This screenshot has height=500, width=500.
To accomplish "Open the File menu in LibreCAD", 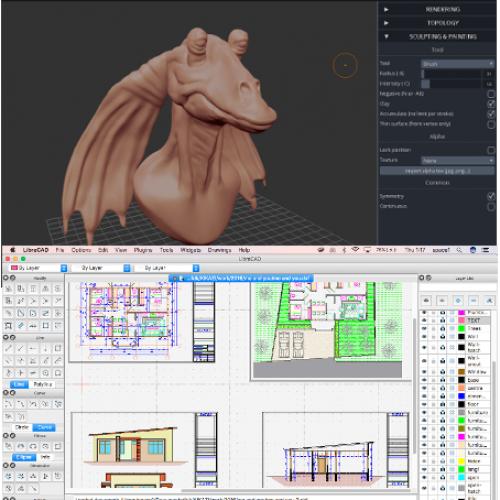I will click(60, 250).
